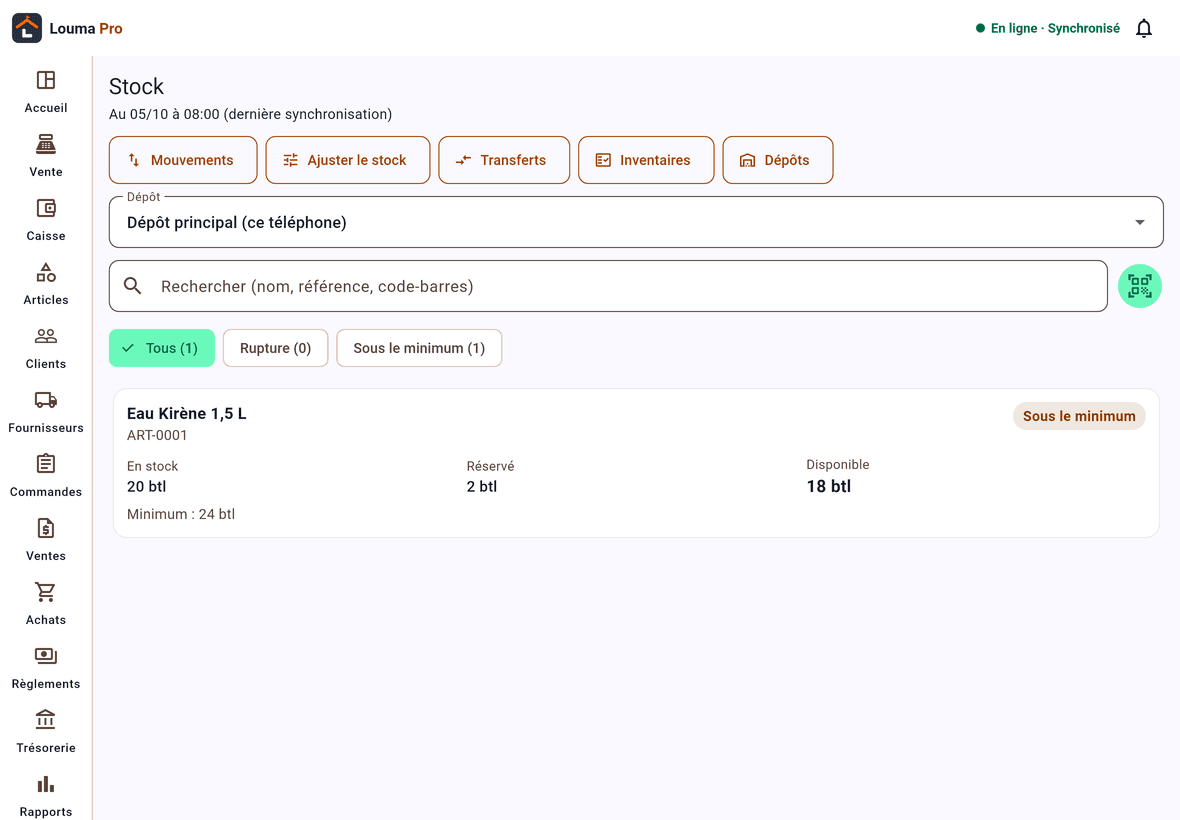Click the ART-0001 reference text

157,436
